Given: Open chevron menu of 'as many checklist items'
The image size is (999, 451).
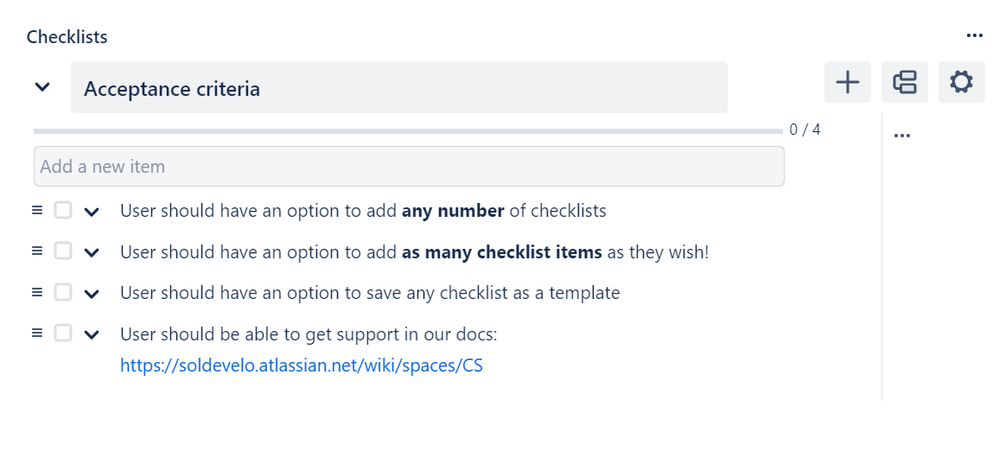Looking at the screenshot, I should tap(92, 253).
